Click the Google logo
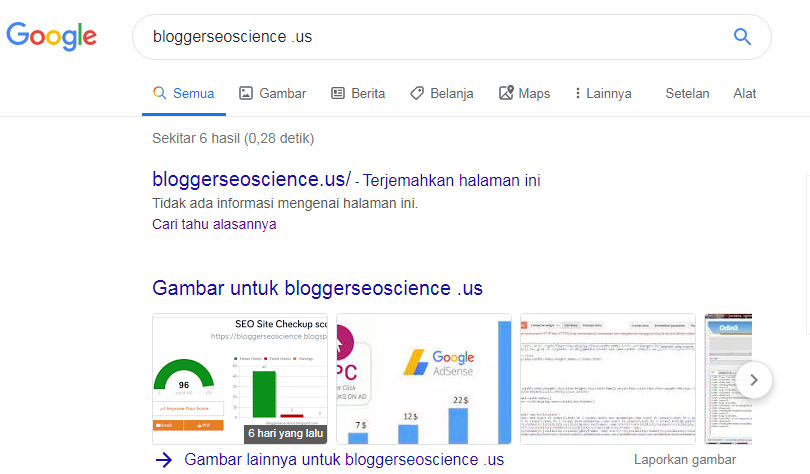This screenshot has height=474, width=810. tap(51, 36)
